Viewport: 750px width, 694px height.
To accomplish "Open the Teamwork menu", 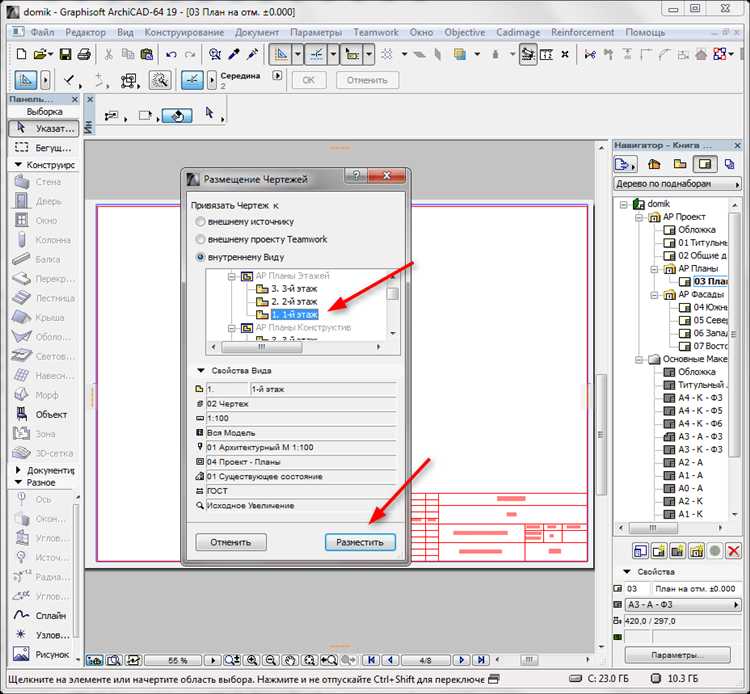I will 375,33.
